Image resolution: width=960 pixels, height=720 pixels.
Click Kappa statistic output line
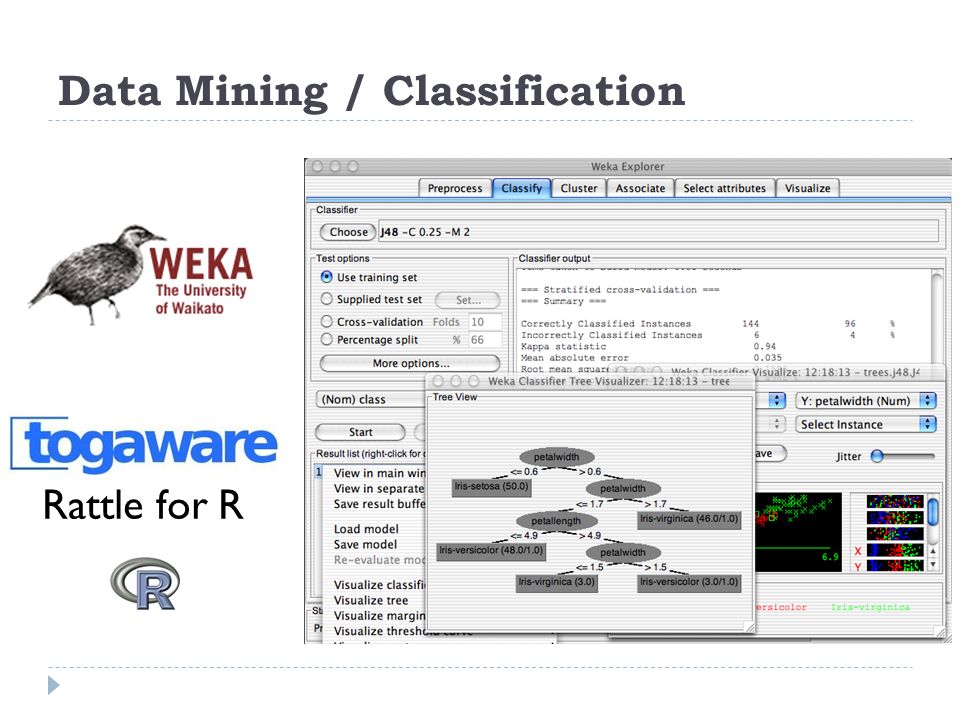coord(648,346)
